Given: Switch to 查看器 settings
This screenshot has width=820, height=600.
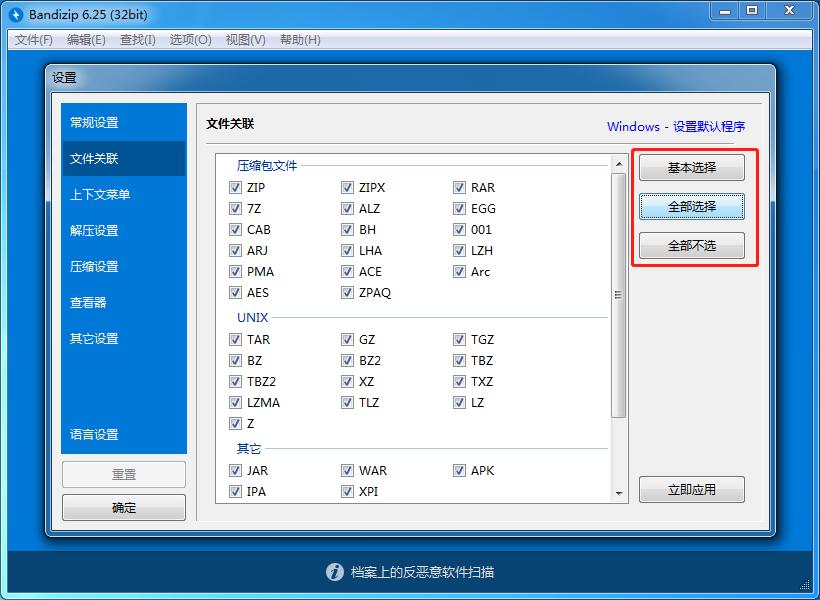Looking at the screenshot, I should (124, 302).
